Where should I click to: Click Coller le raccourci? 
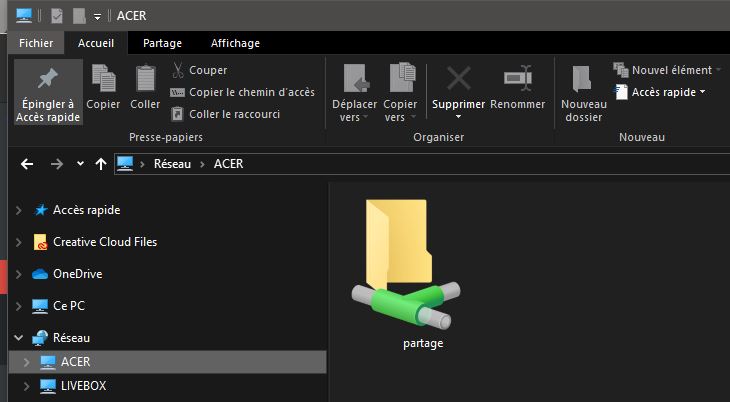pyautogui.click(x=225, y=114)
